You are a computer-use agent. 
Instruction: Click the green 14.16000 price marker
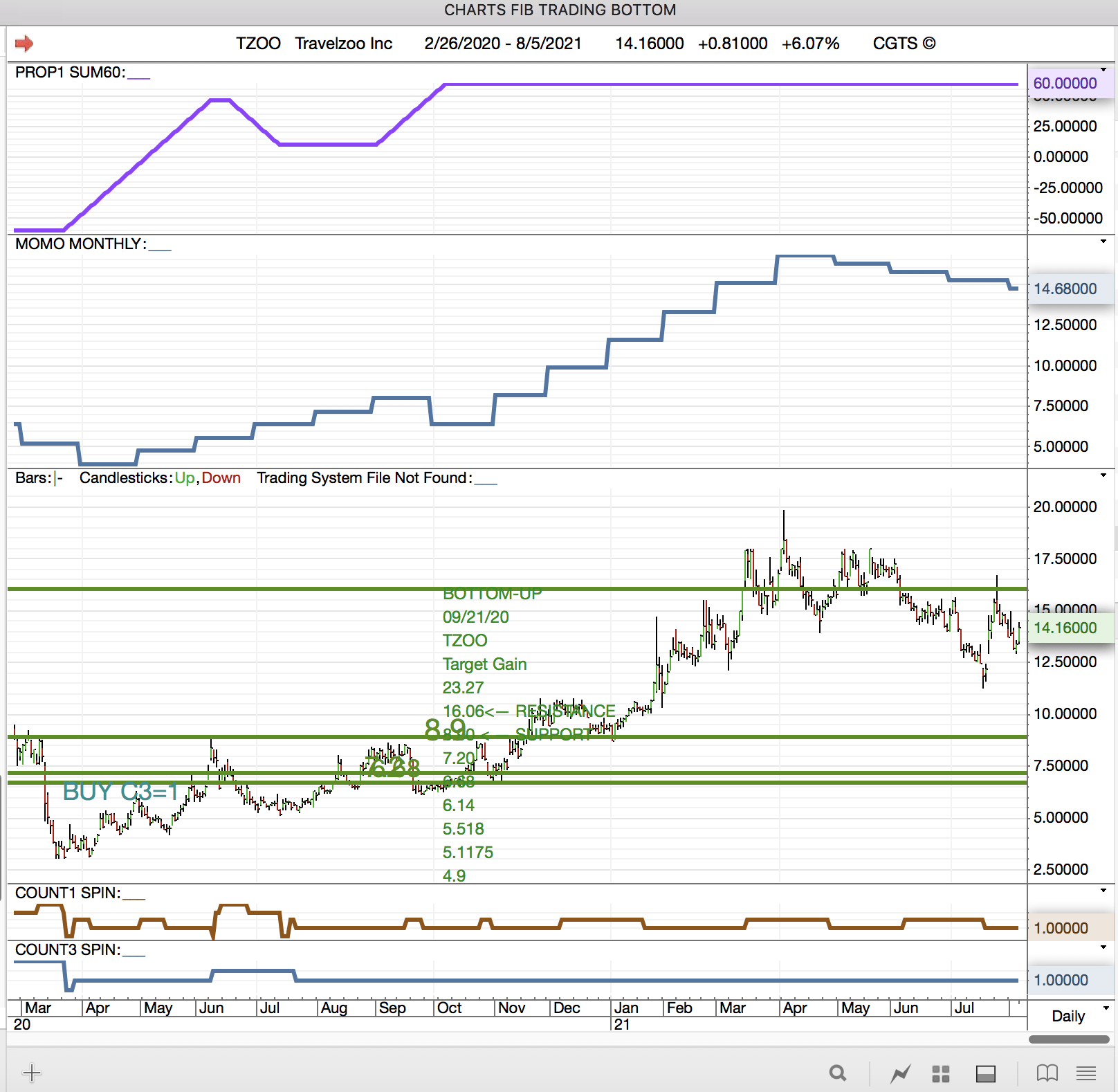click(x=1065, y=628)
